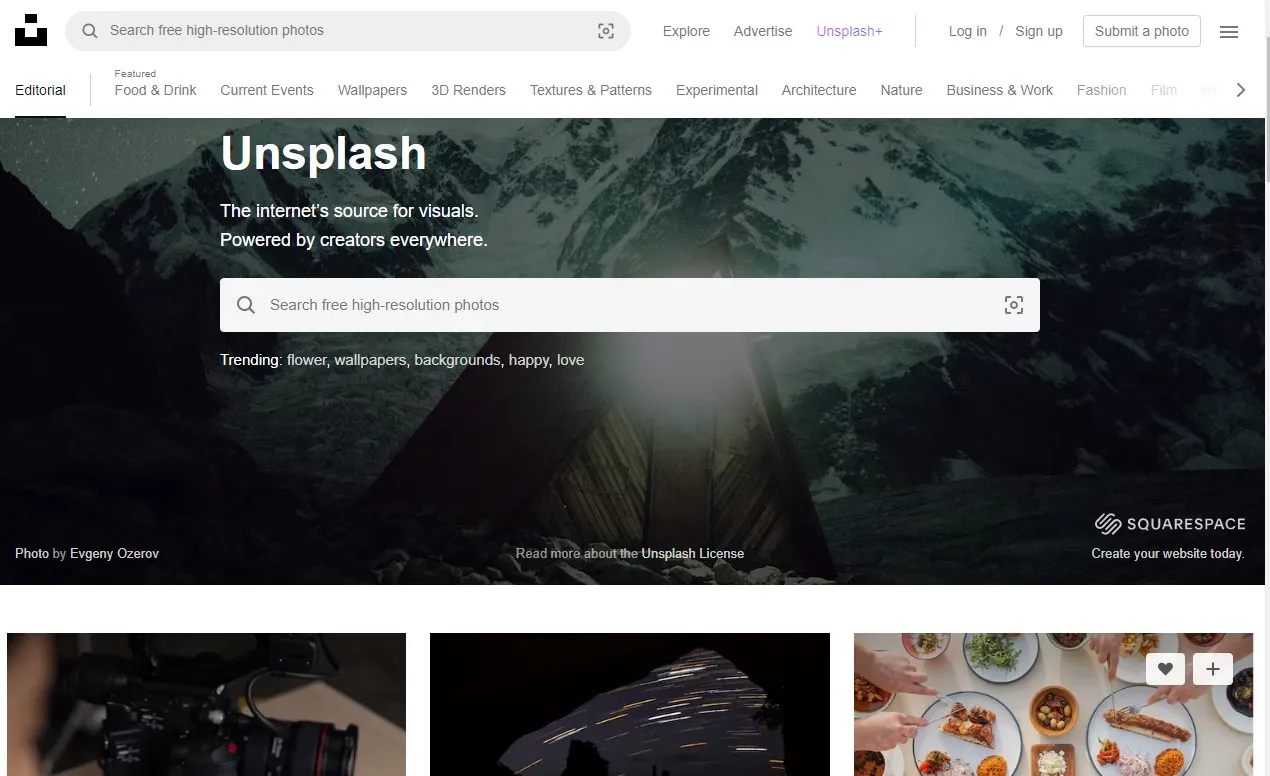Click the Squarespace logo
1270x776 pixels.
pyautogui.click(x=1170, y=524)
